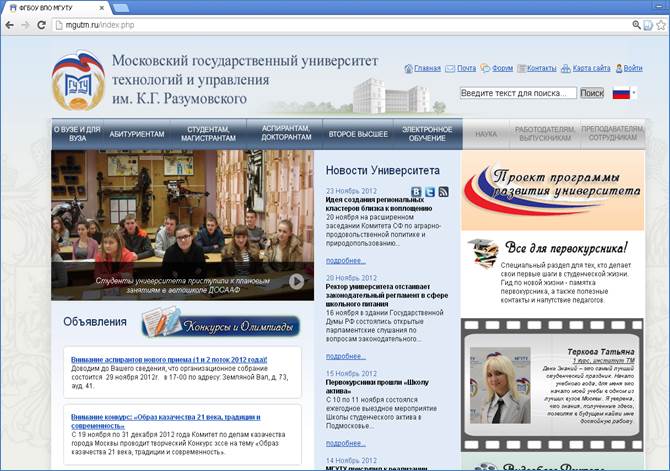
Task: Open the О ВУЗЕ И ДЛЯ ВУЗА menu
Action: coord(77,134)
